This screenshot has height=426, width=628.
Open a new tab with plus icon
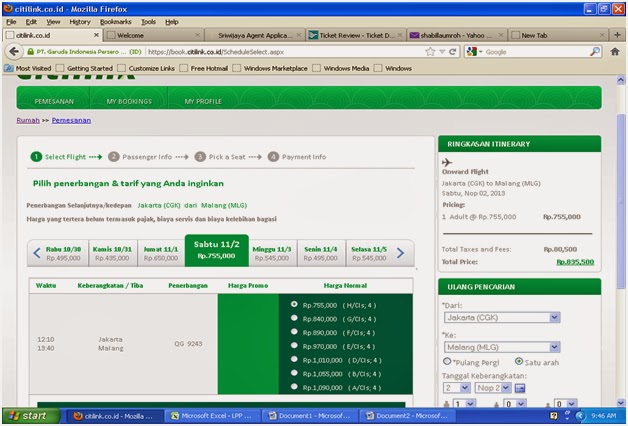click(x=617, y=35)
